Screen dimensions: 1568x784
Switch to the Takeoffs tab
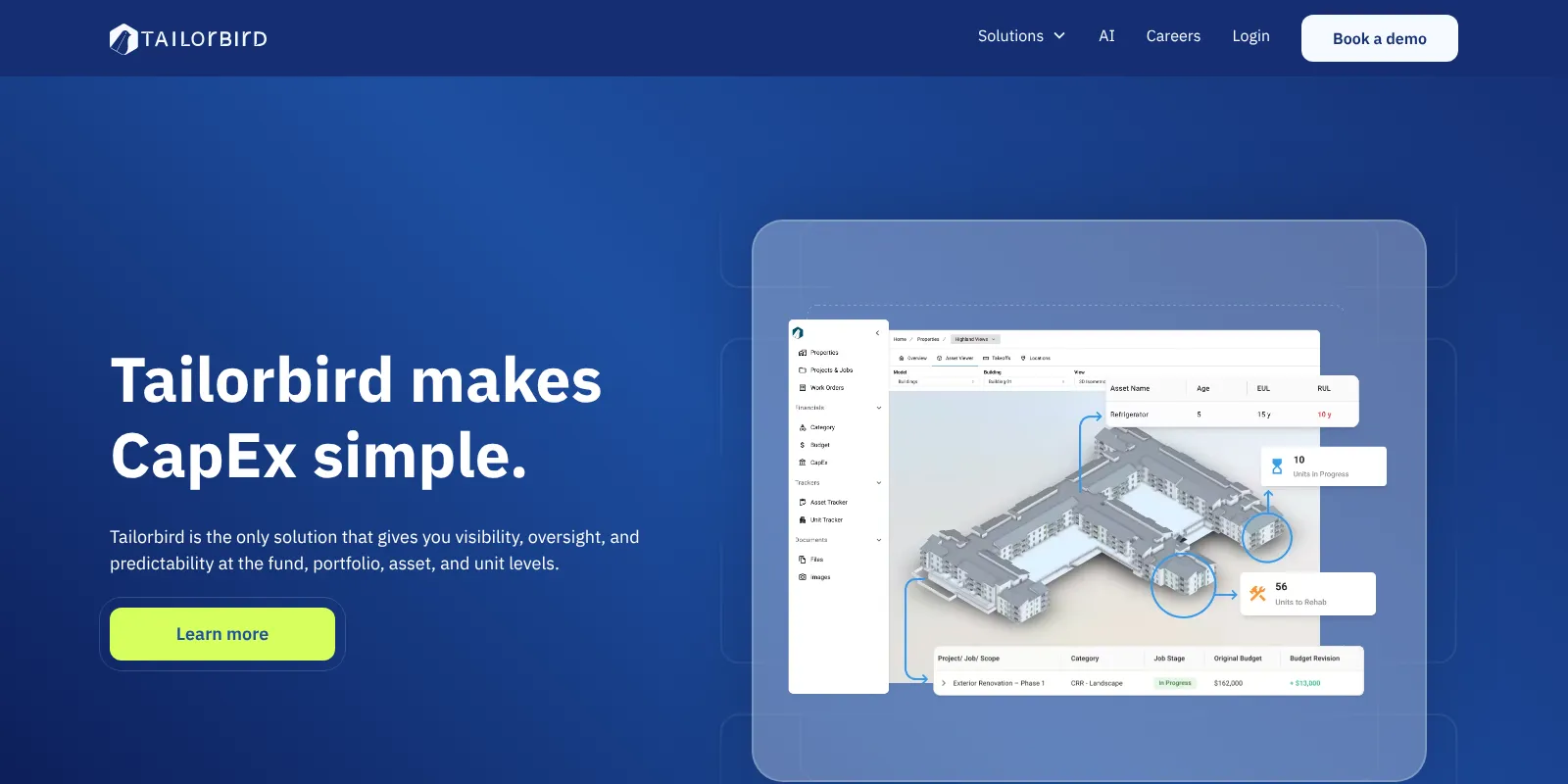tap(997, 359)
